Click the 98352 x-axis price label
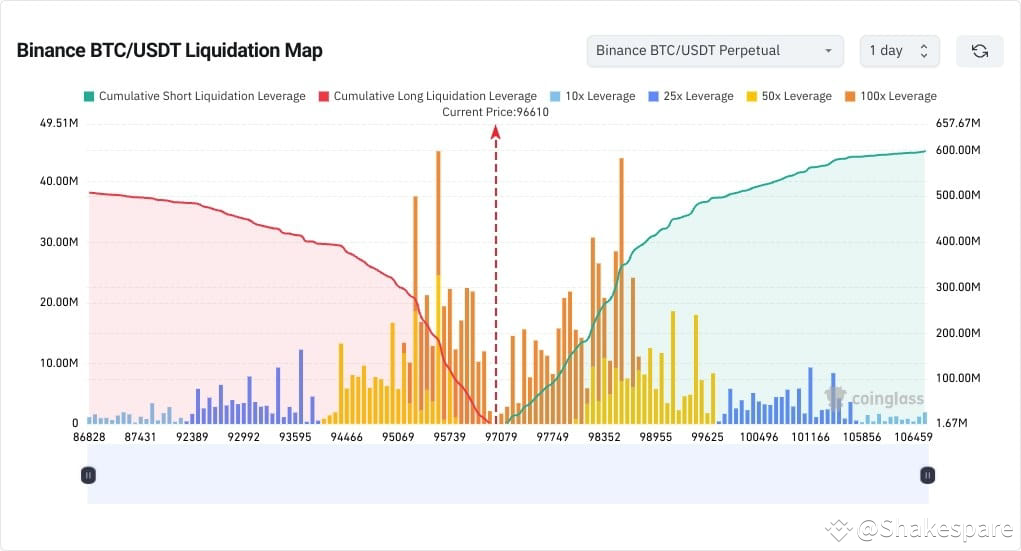1021x551 pixels. (604, 437)
